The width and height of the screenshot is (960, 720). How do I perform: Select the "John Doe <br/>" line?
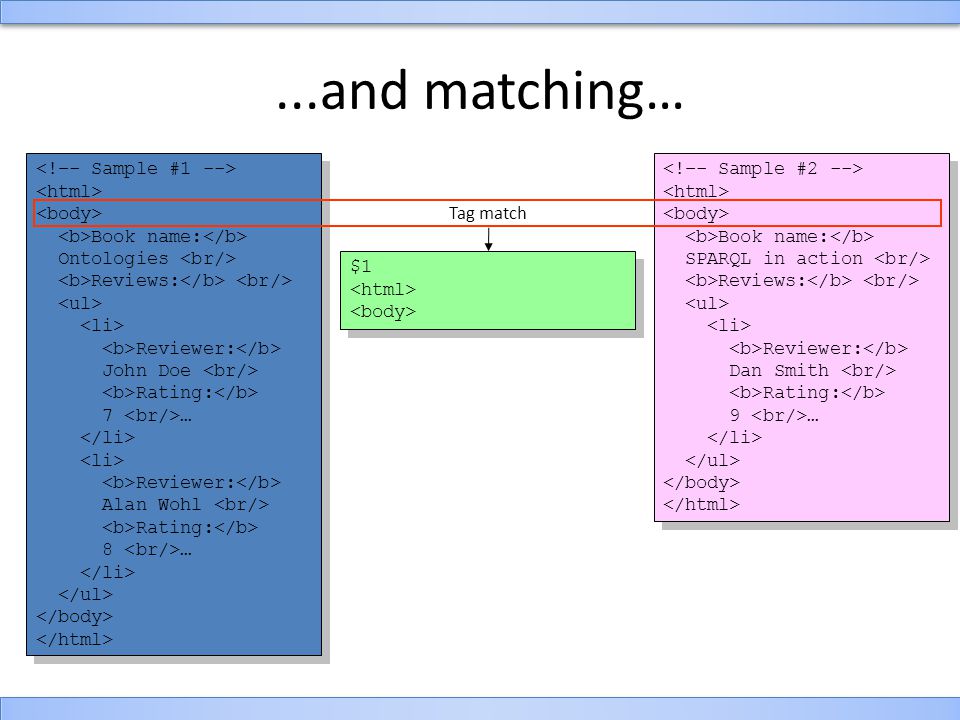point(180,370)
